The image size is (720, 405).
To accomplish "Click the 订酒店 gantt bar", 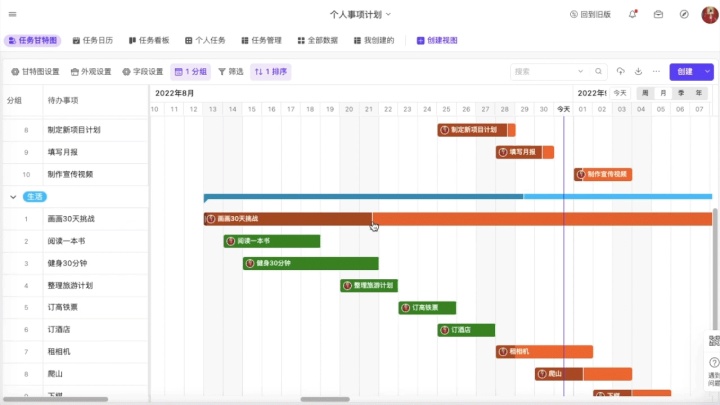I will pyautogui.click(x=466, y=330).
